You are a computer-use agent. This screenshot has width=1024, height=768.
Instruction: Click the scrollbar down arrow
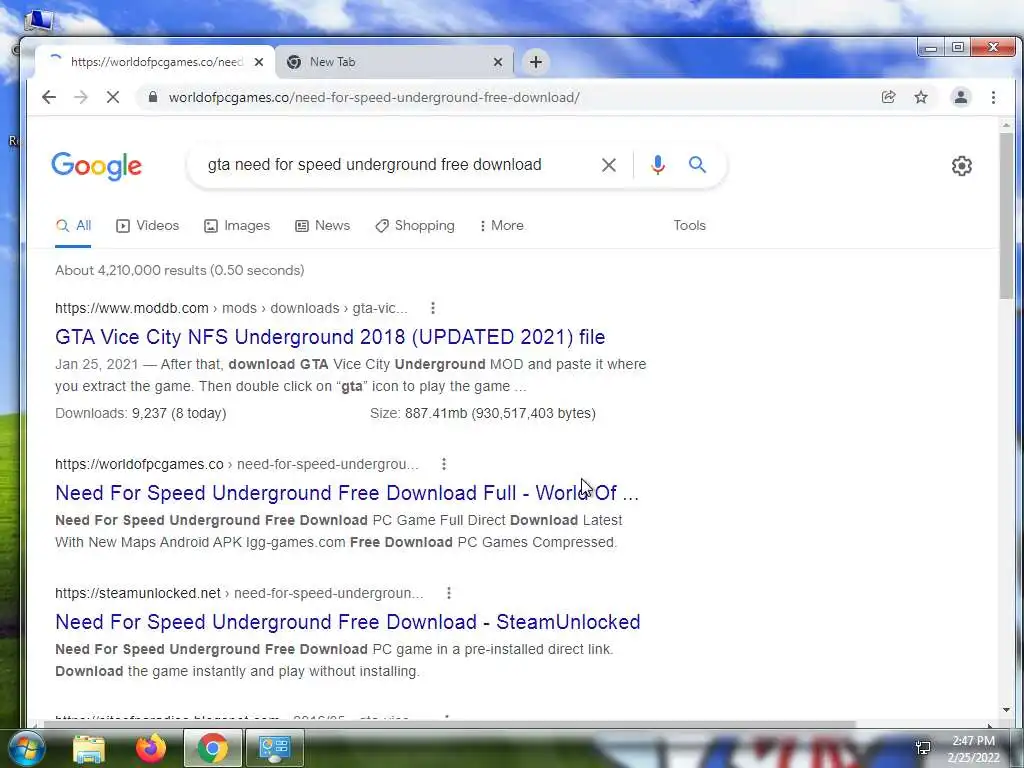coord(1006,710)
